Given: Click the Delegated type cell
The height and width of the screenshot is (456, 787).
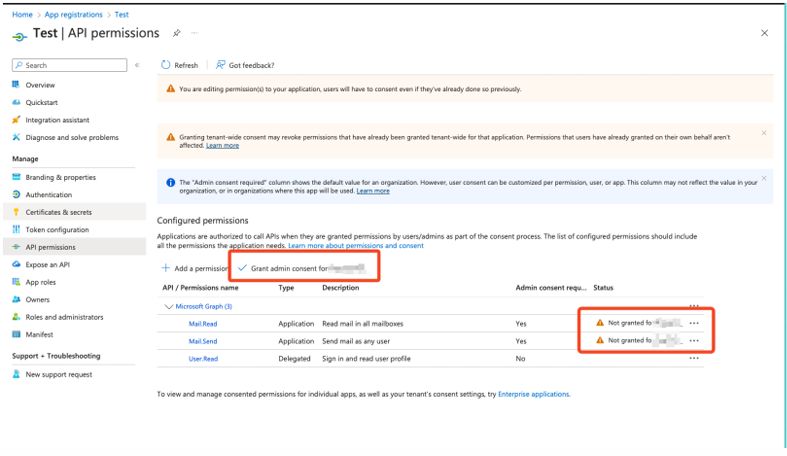Looking at the screenshot, I should (x=294, y=359).
